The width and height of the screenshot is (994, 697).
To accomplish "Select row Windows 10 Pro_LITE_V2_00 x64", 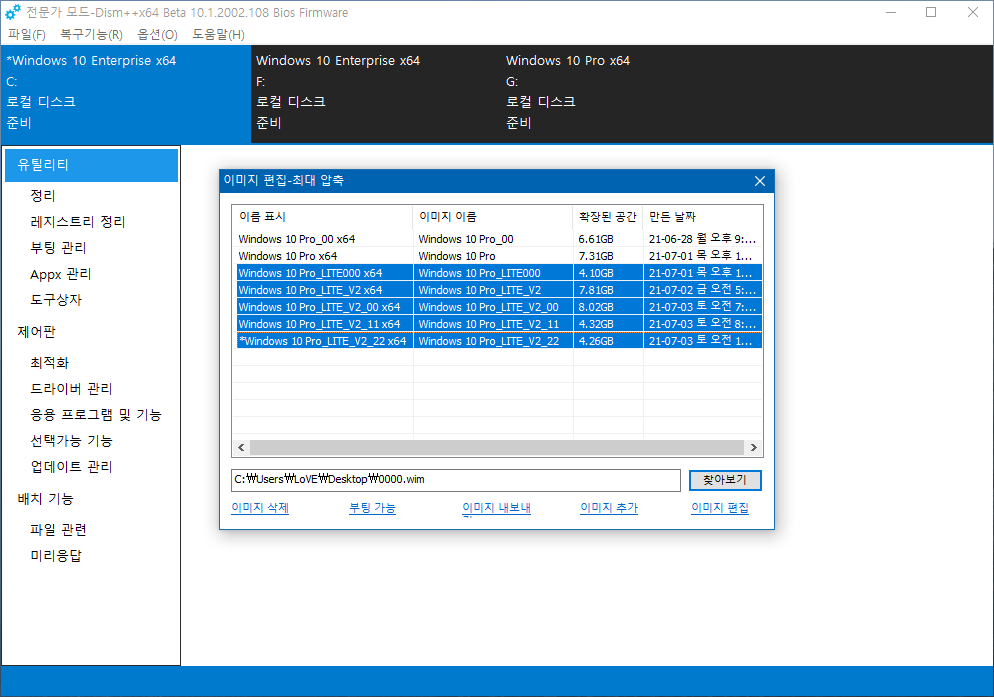I will pos(497,307).
